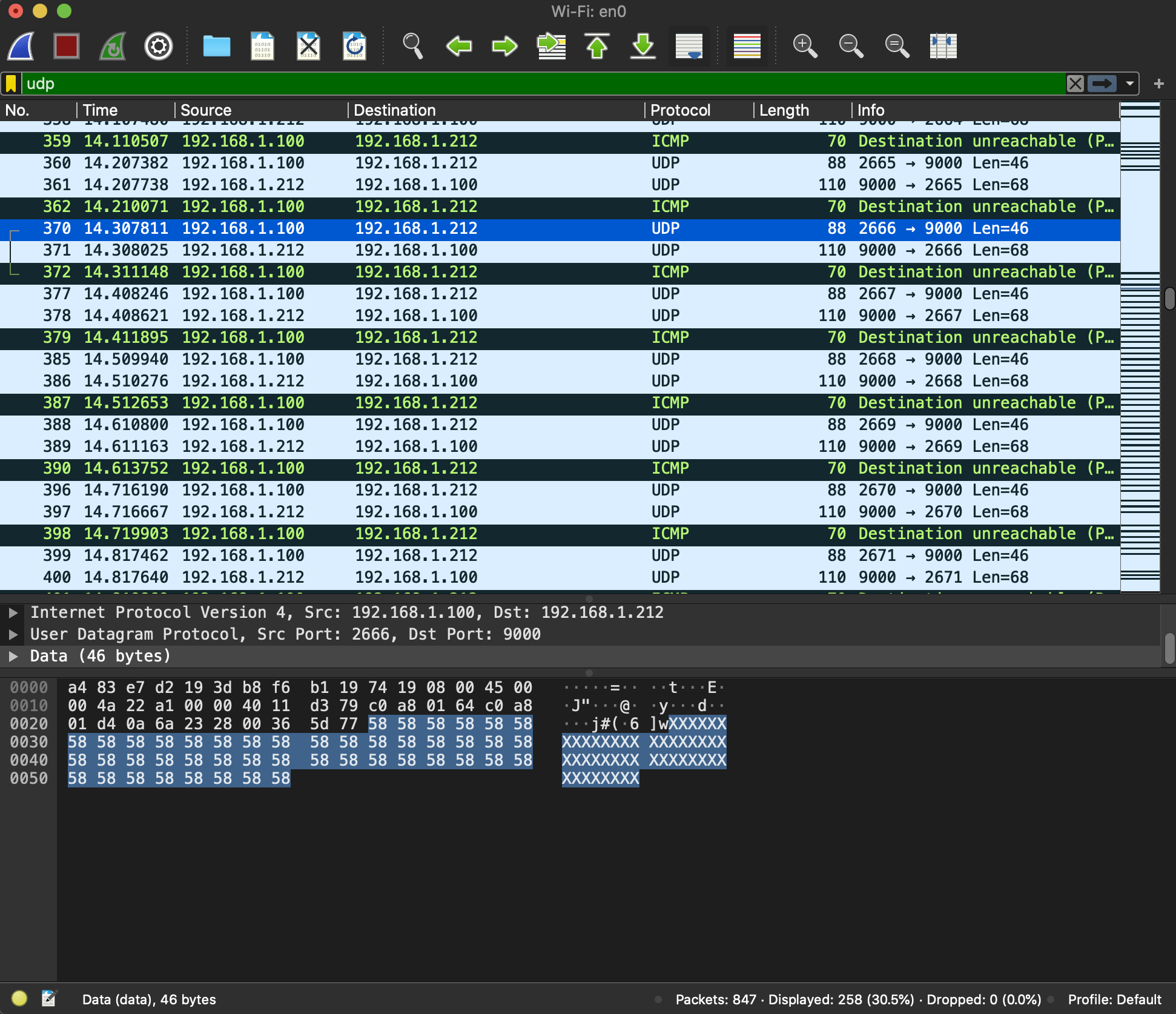The width and height of the screenshot is (1176, 1014).
Task: Open a capture file folder icon
Action: pos(216,46)
